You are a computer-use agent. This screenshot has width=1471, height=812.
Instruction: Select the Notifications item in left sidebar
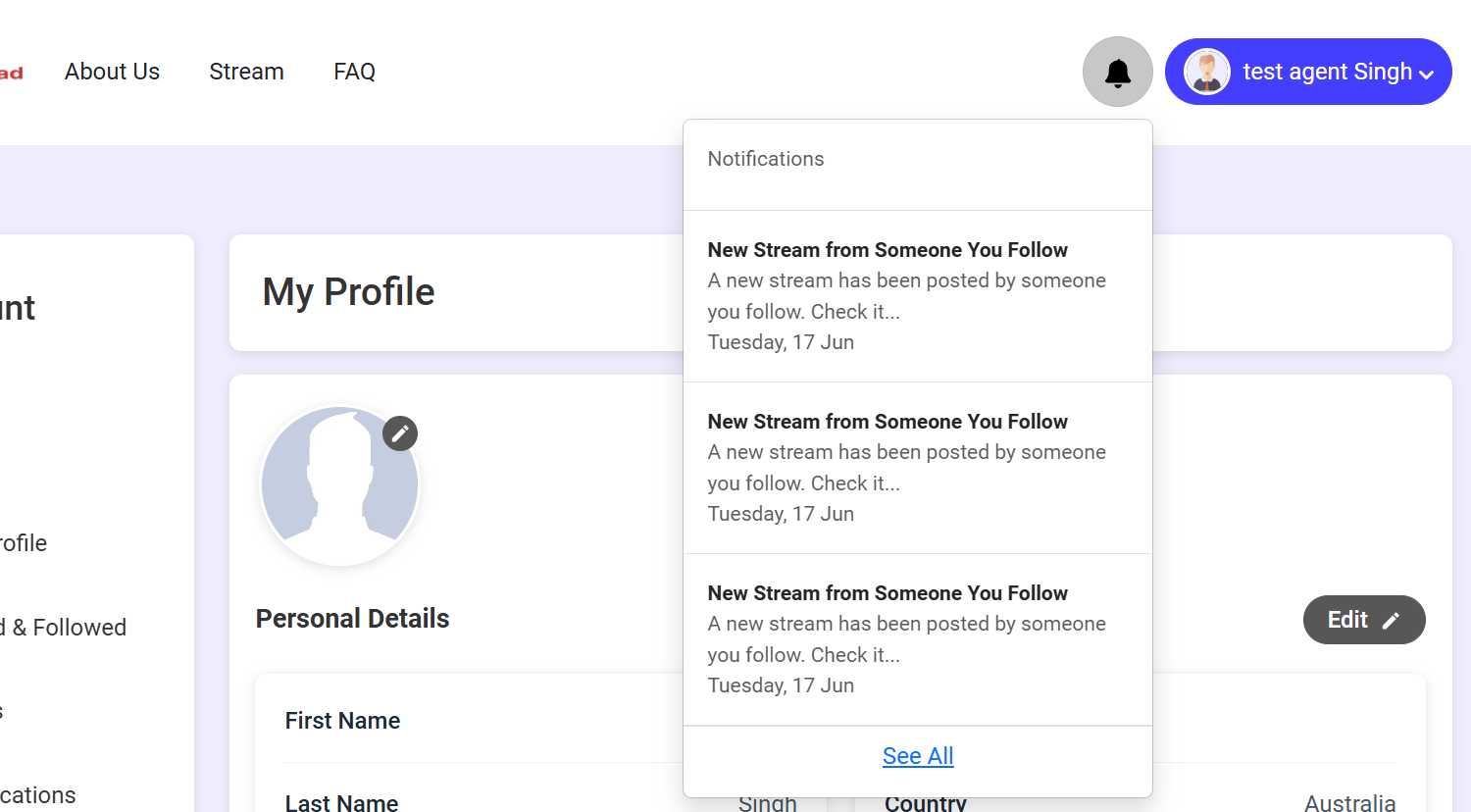pos(37,795)
